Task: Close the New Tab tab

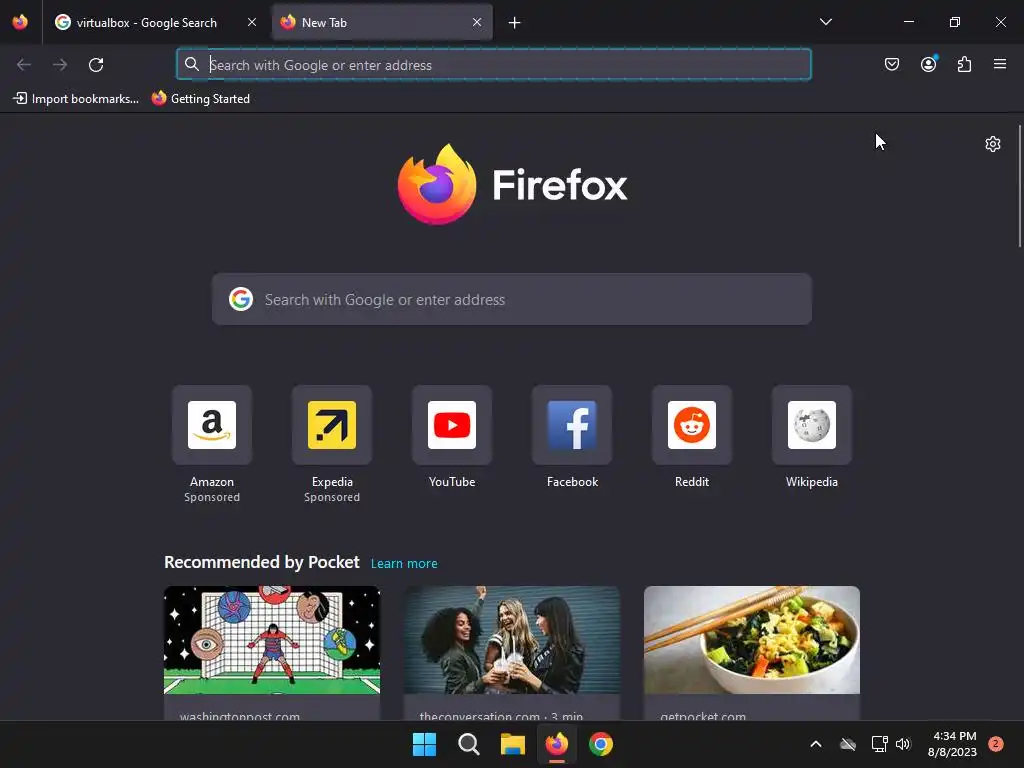Action: (x=477, y=22)
